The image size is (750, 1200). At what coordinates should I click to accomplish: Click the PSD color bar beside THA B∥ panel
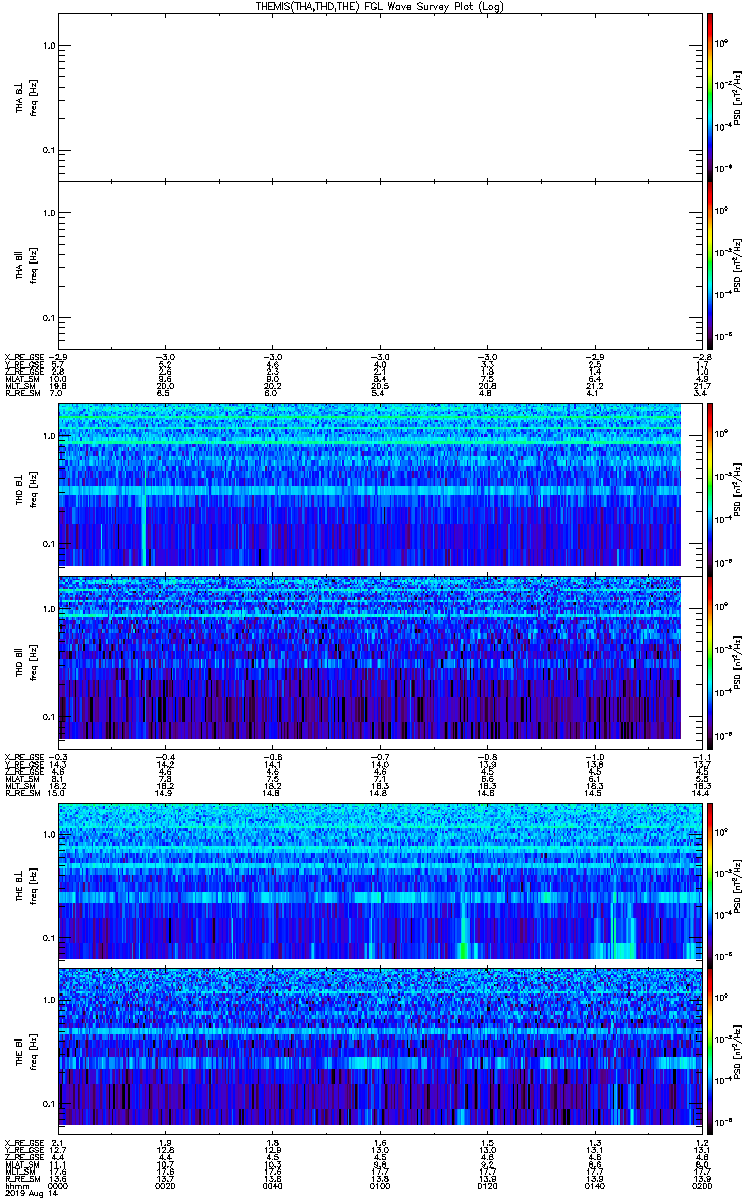click(x=709, y=264)
